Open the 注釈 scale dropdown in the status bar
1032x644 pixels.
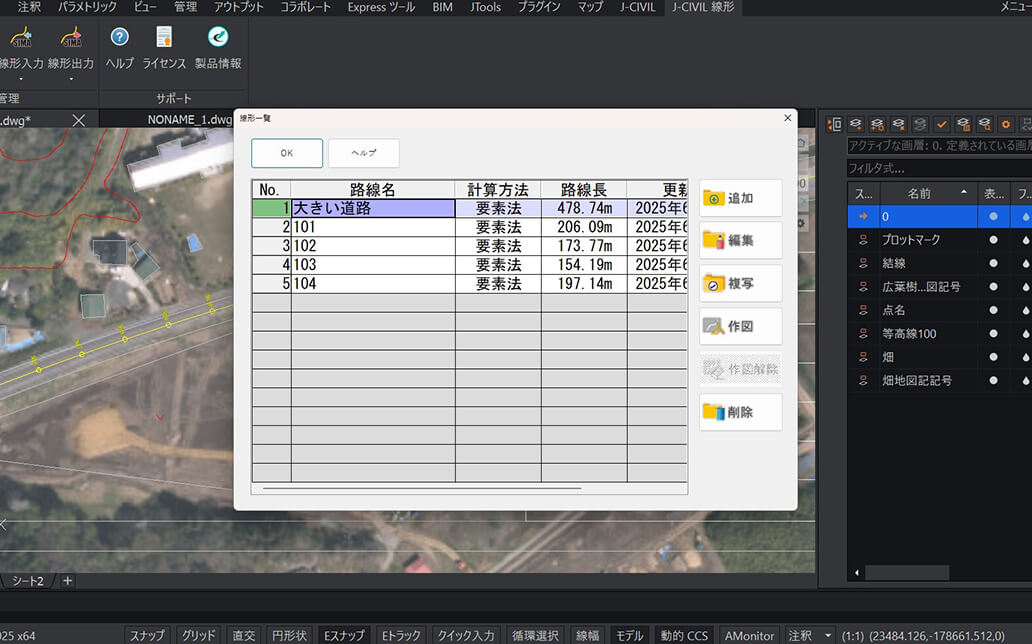tap(827, 635)
